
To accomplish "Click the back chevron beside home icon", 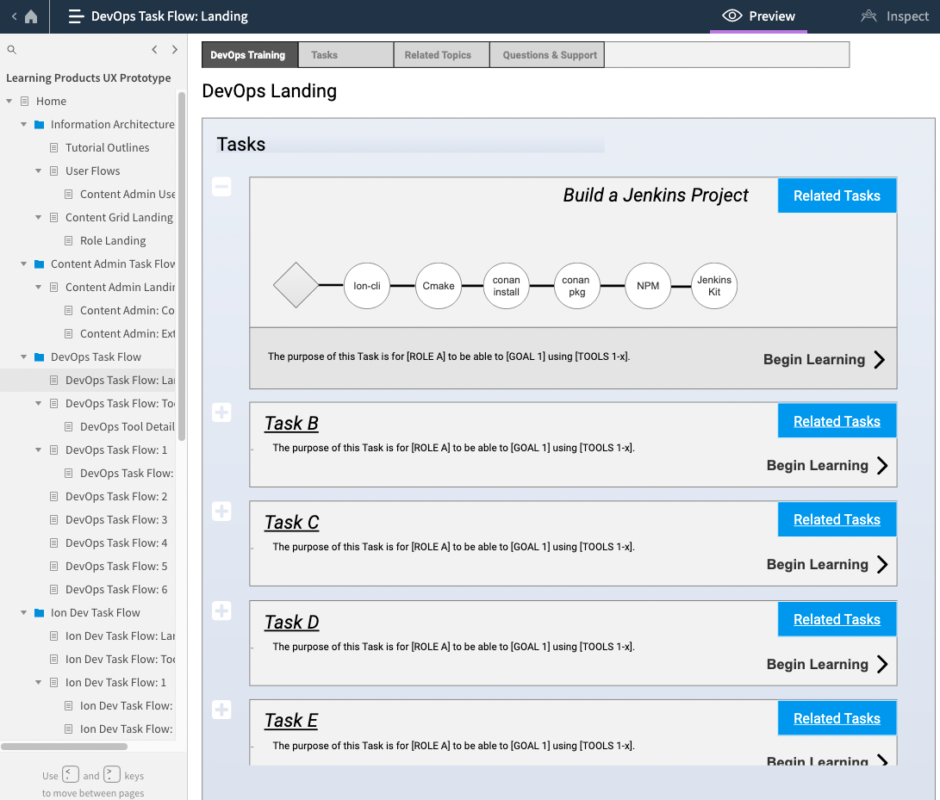I will coord(14,17).
